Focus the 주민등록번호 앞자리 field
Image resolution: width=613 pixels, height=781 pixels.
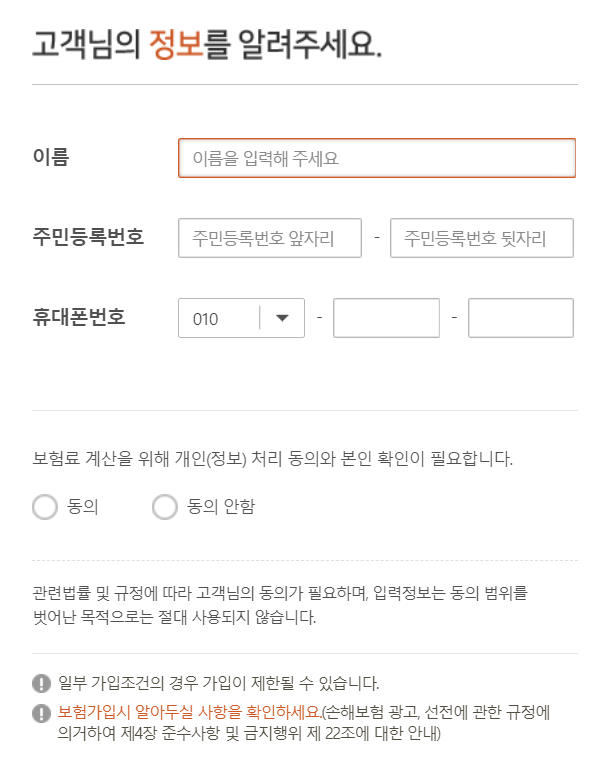pyautogui.click(x=269, y=238)
